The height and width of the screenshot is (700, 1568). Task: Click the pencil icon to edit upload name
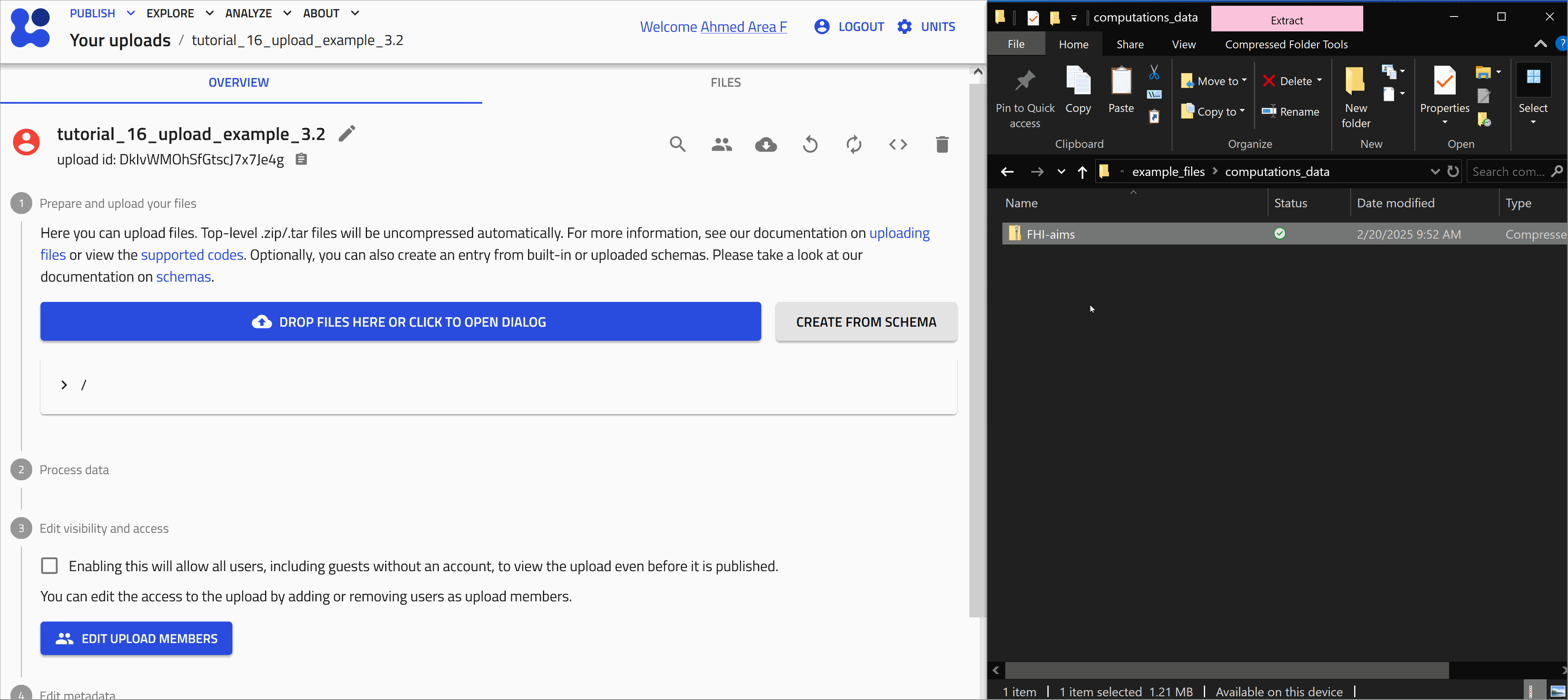[347, 133]
